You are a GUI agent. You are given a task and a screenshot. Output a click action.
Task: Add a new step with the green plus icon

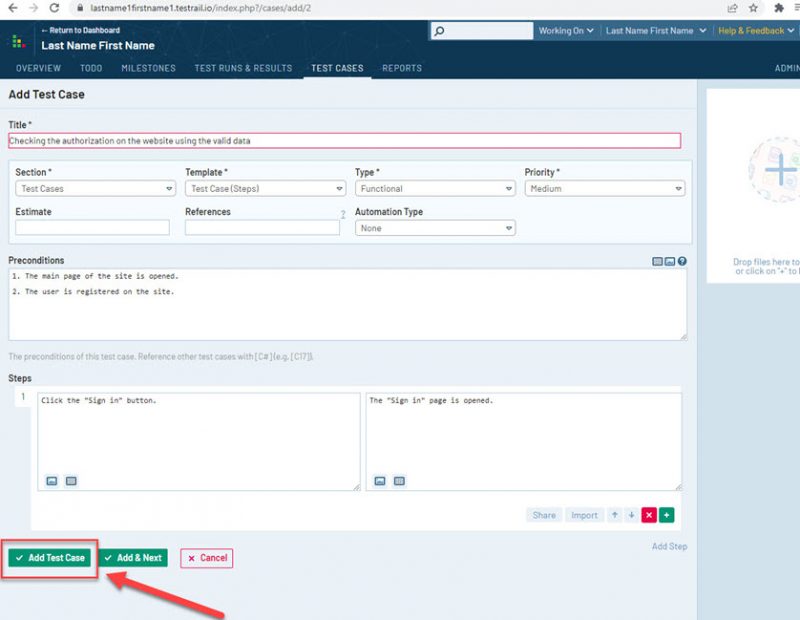point(666,515)
